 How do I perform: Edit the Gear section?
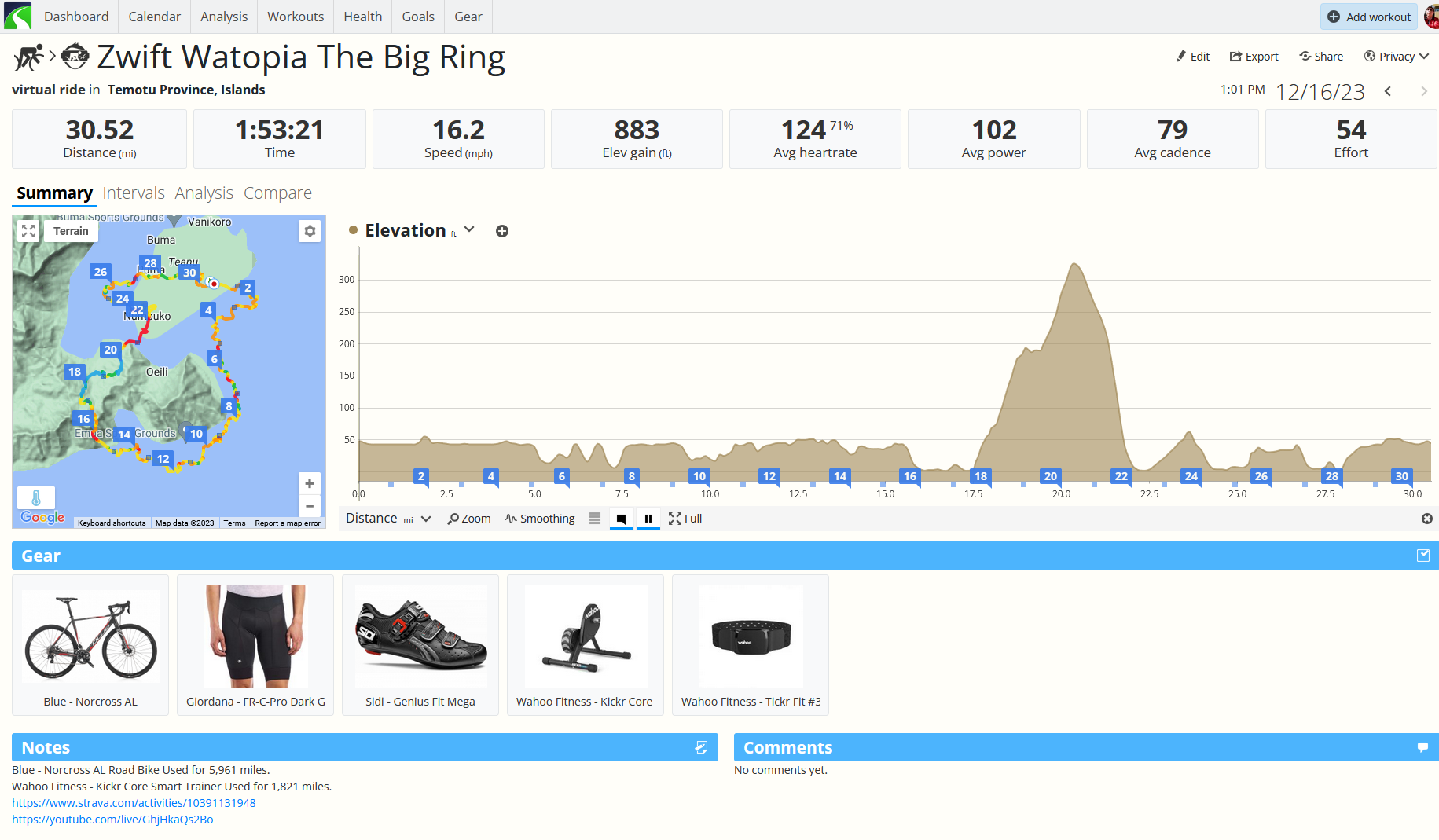click(1423, 556)
